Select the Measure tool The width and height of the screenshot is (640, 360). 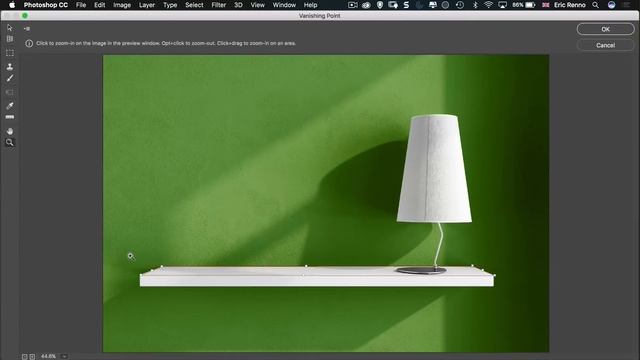point(10,117)
